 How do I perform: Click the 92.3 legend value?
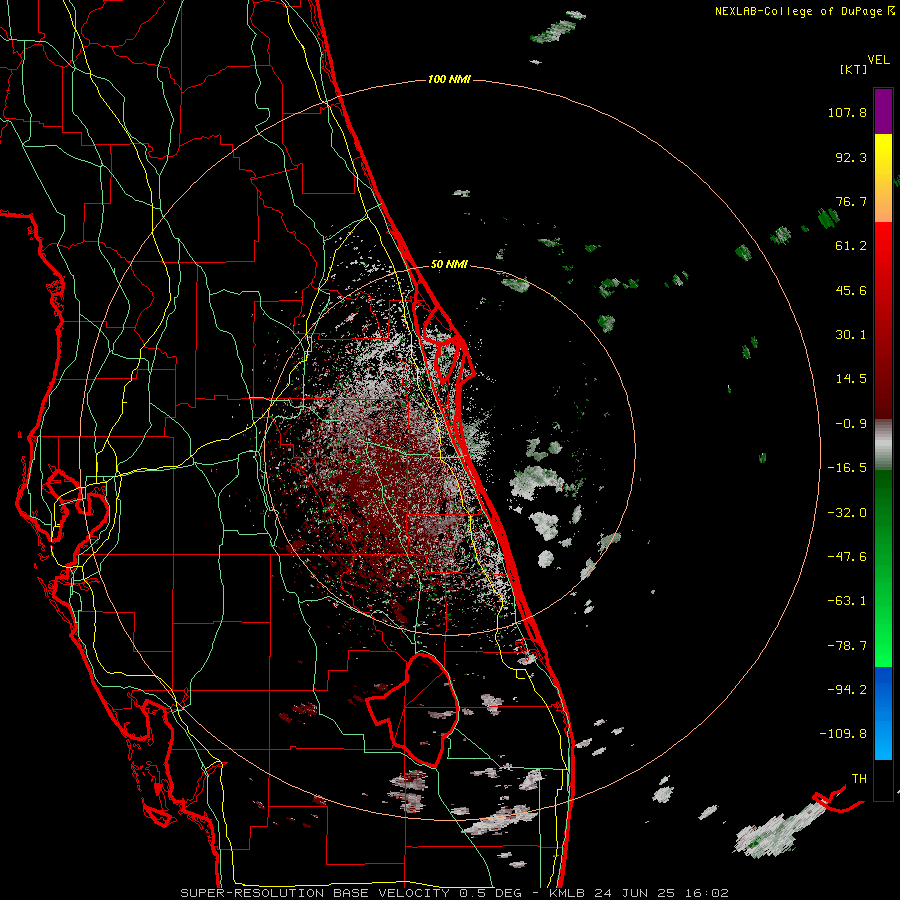tap(851, 157)
